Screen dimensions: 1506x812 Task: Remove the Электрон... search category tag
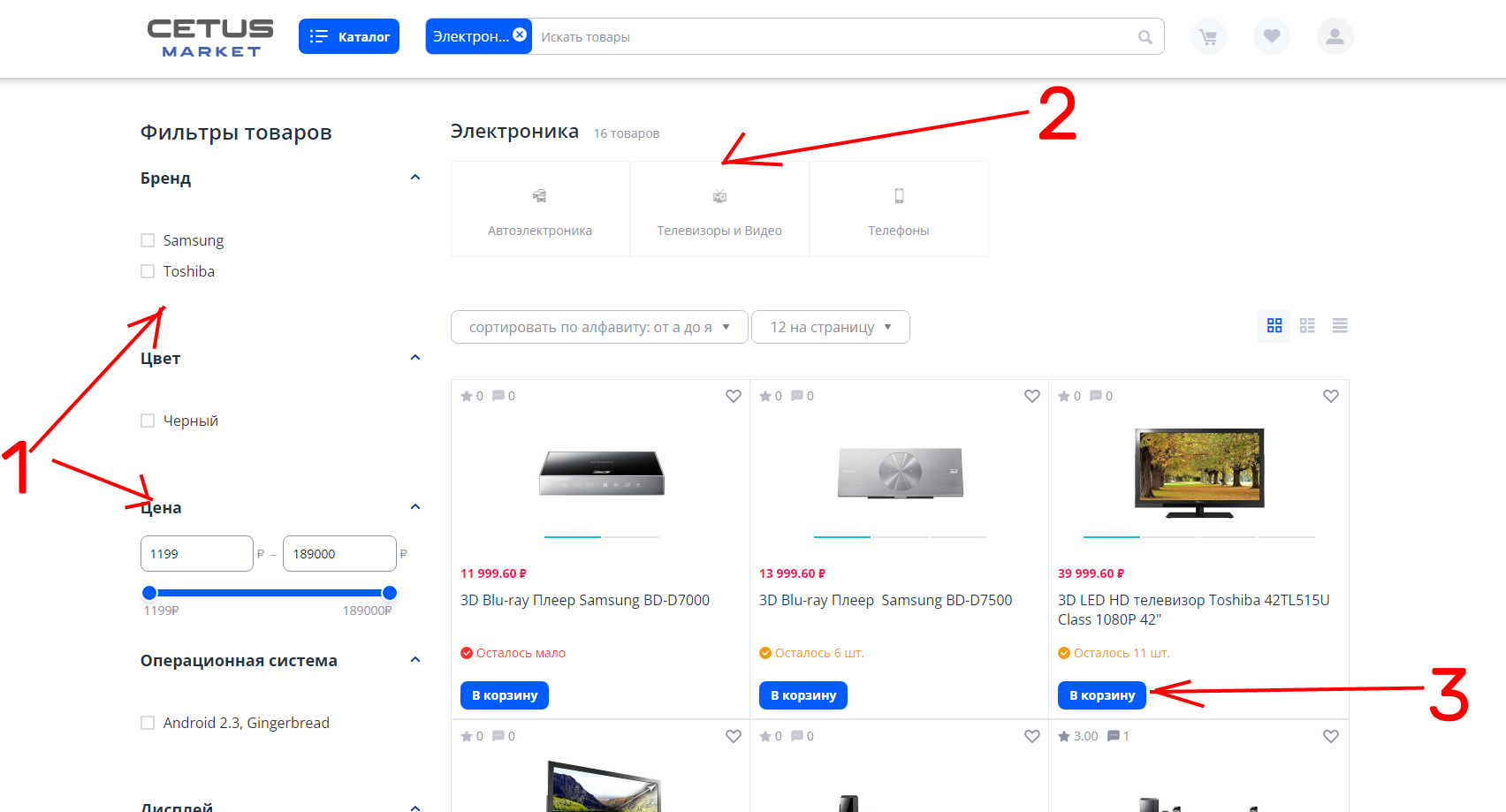tap(520, 34)
